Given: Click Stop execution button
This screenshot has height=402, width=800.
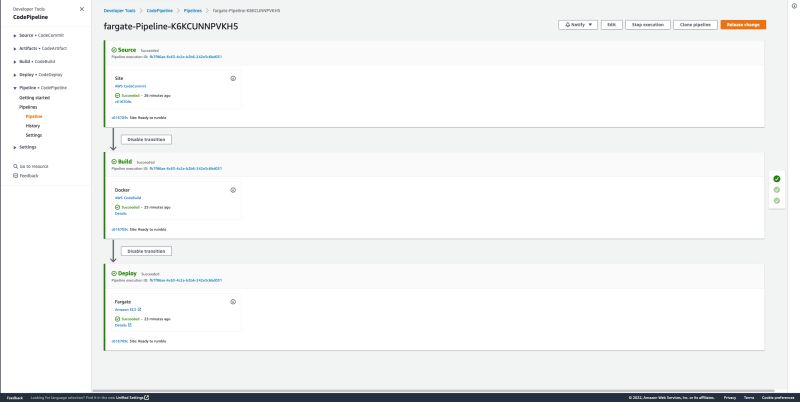Looking at the screenshot, I should pos(648,24).
